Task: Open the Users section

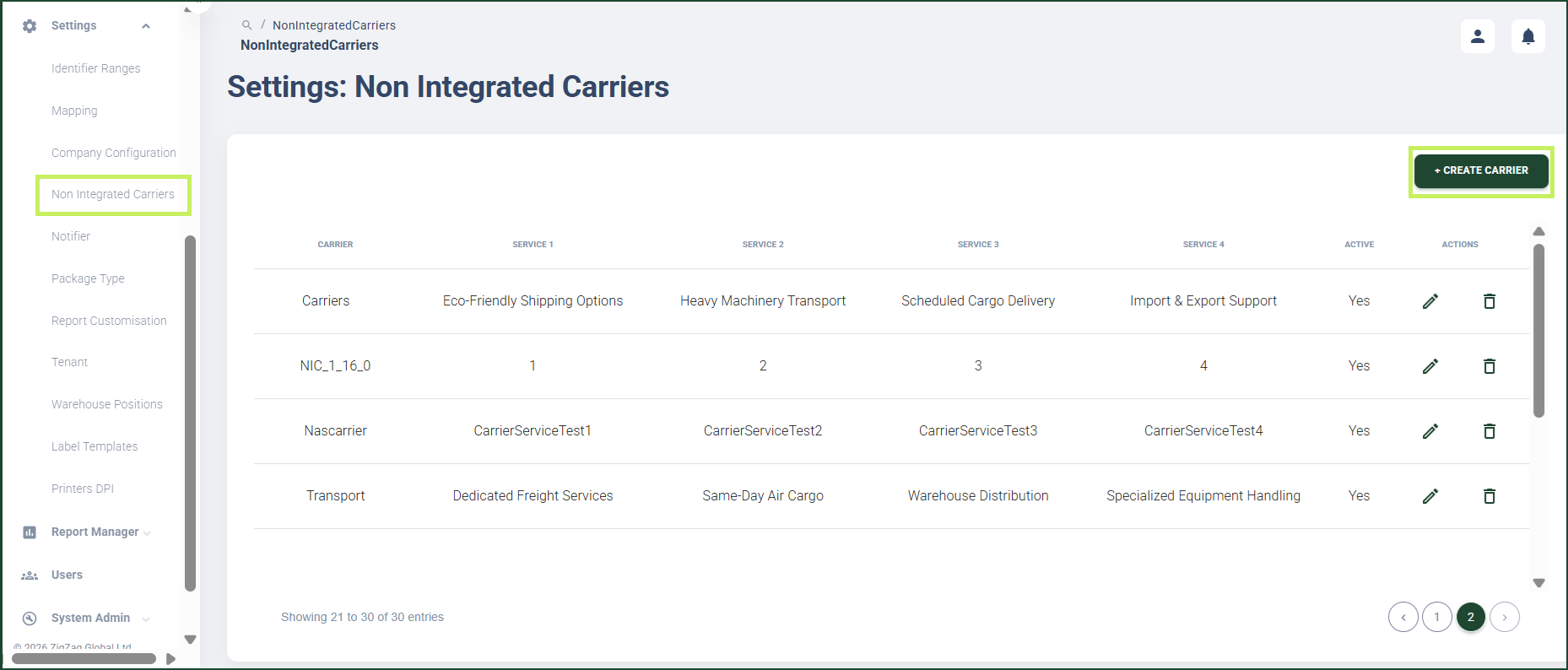Action: point(67,575)
